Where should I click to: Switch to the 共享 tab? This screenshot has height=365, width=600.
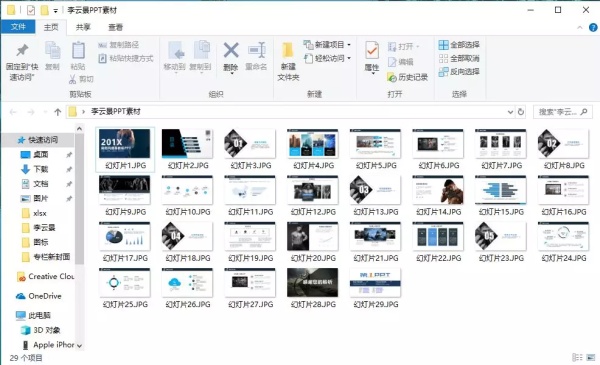[83, 27]
